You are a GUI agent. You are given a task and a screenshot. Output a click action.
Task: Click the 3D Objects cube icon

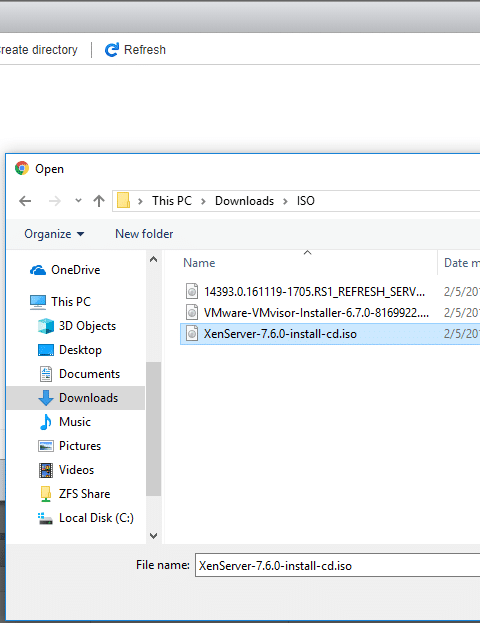pos(46,326)
